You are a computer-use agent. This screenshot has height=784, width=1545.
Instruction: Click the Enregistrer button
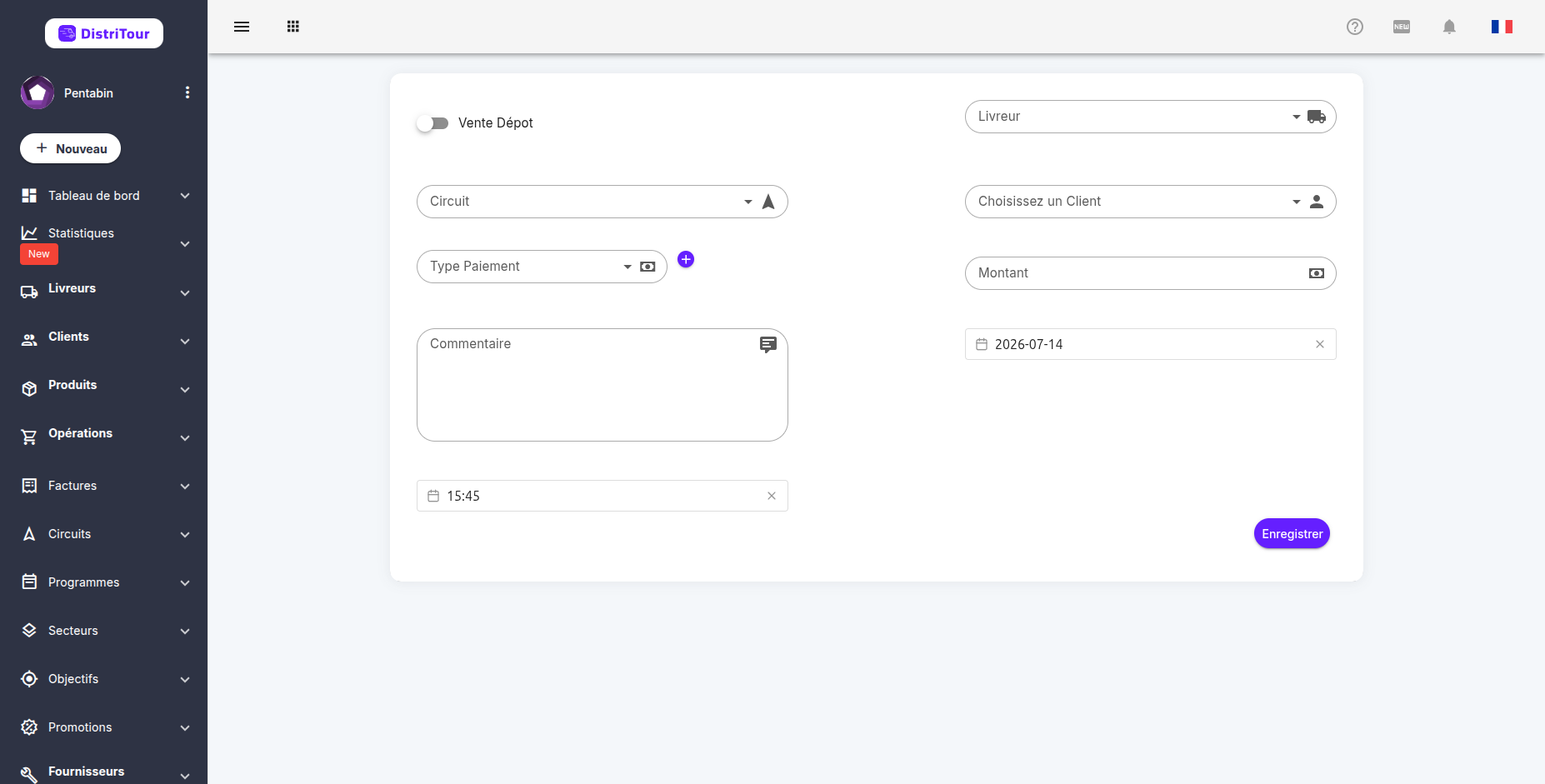tap(1292, 534)
